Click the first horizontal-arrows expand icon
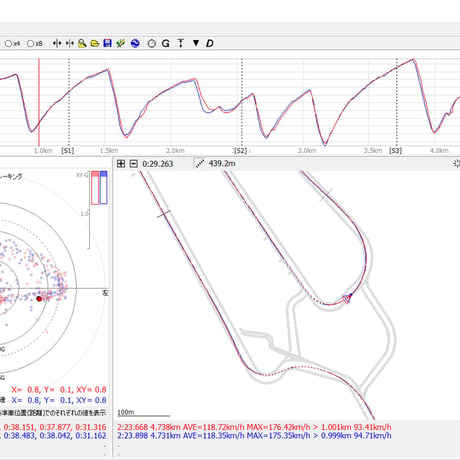 click(x=57, y=43)
